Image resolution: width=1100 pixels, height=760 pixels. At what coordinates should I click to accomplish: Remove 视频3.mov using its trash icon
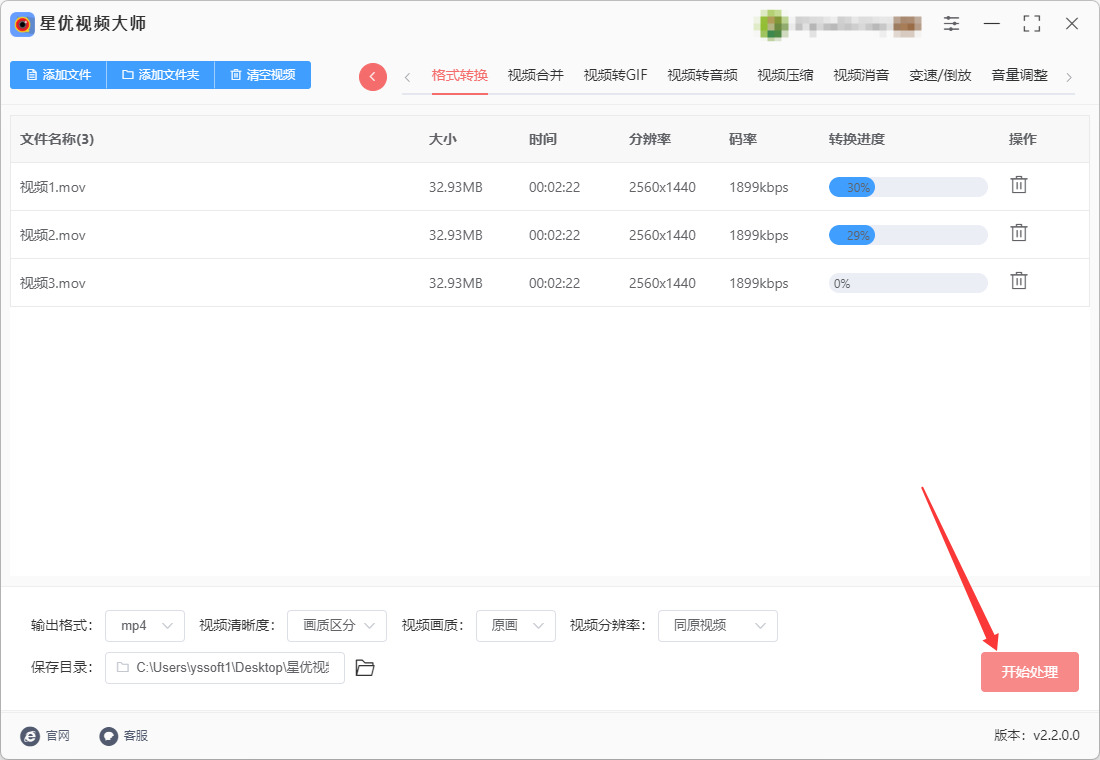[x=1019, y=281]
